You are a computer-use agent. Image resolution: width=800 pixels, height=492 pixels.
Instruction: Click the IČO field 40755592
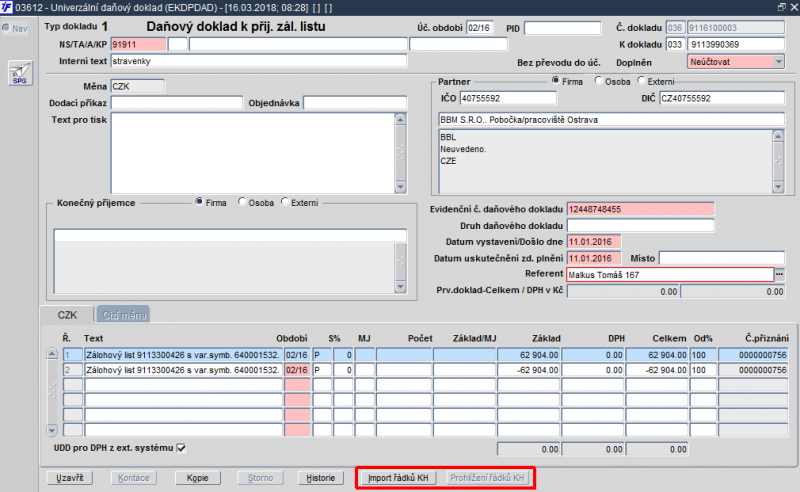(508, 98)
